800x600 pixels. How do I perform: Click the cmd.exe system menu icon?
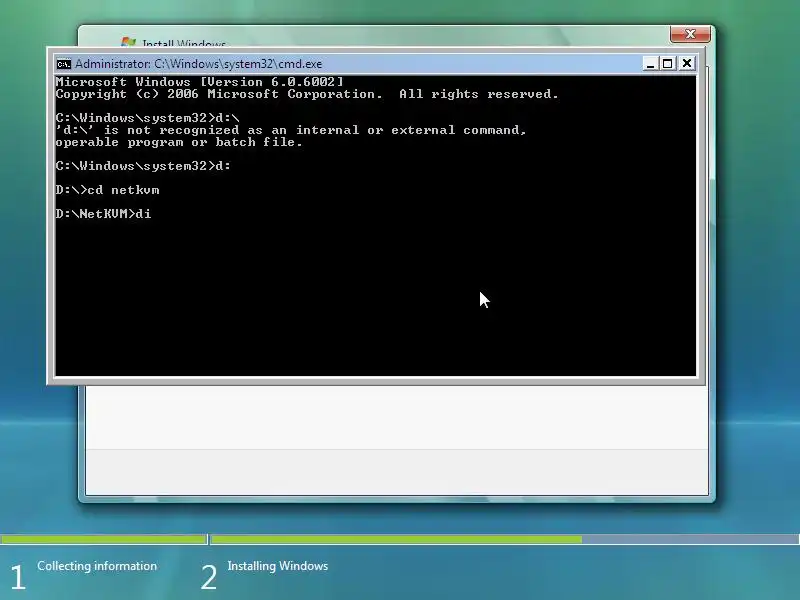64,64
